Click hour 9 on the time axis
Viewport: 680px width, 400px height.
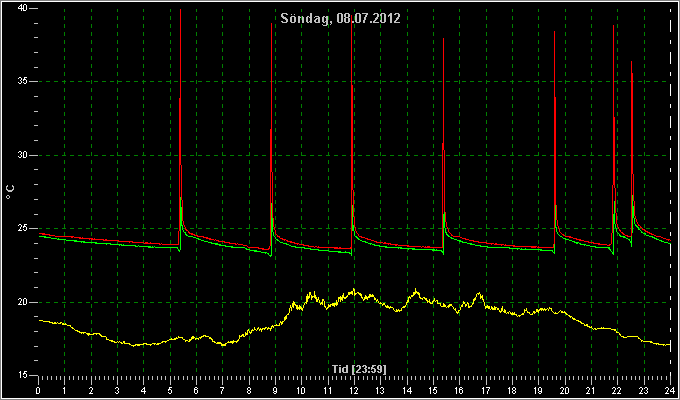pos(275,391)
